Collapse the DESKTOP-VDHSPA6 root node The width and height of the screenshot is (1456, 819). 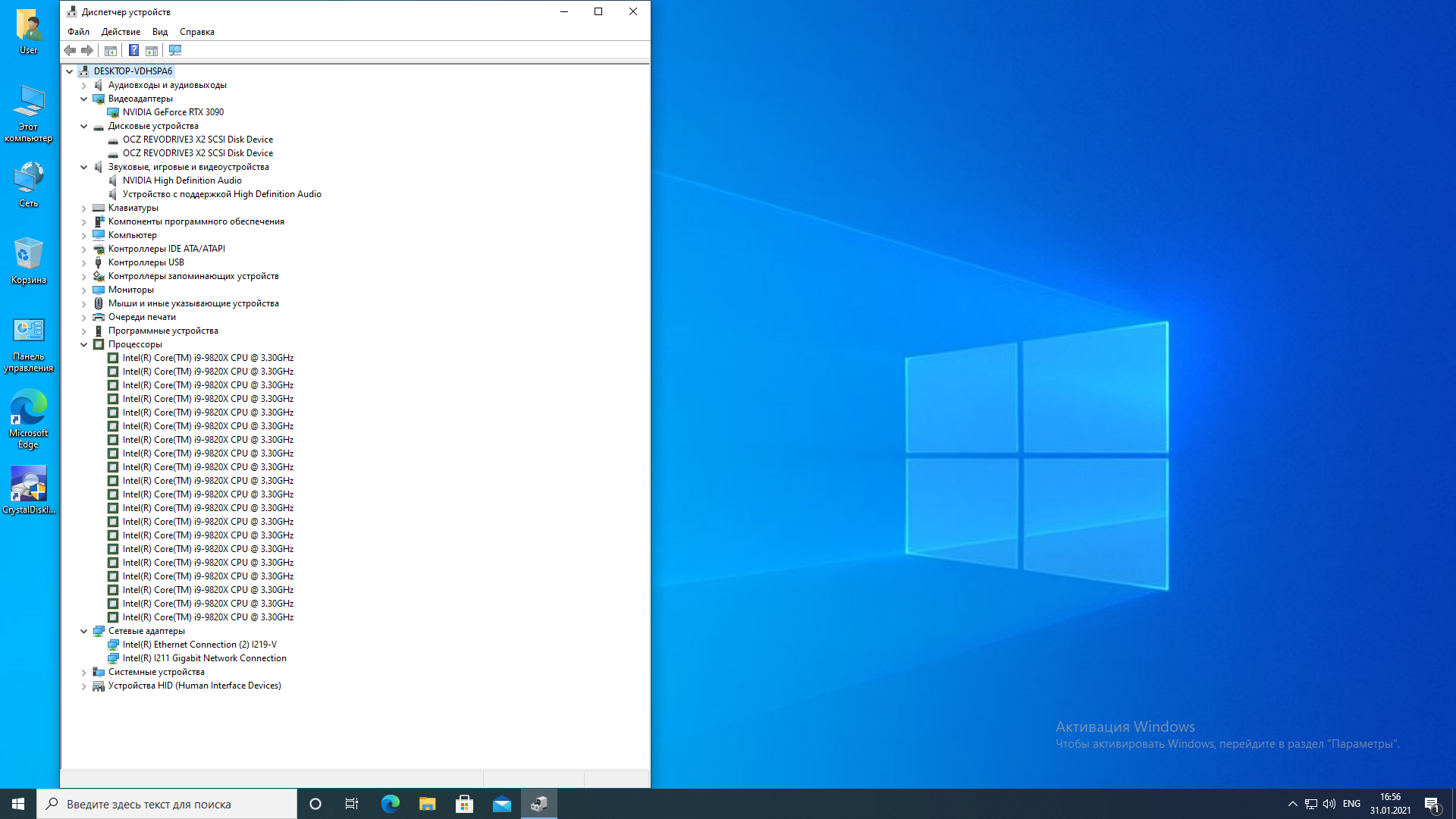pyautogui.click(x=70, y=71)
